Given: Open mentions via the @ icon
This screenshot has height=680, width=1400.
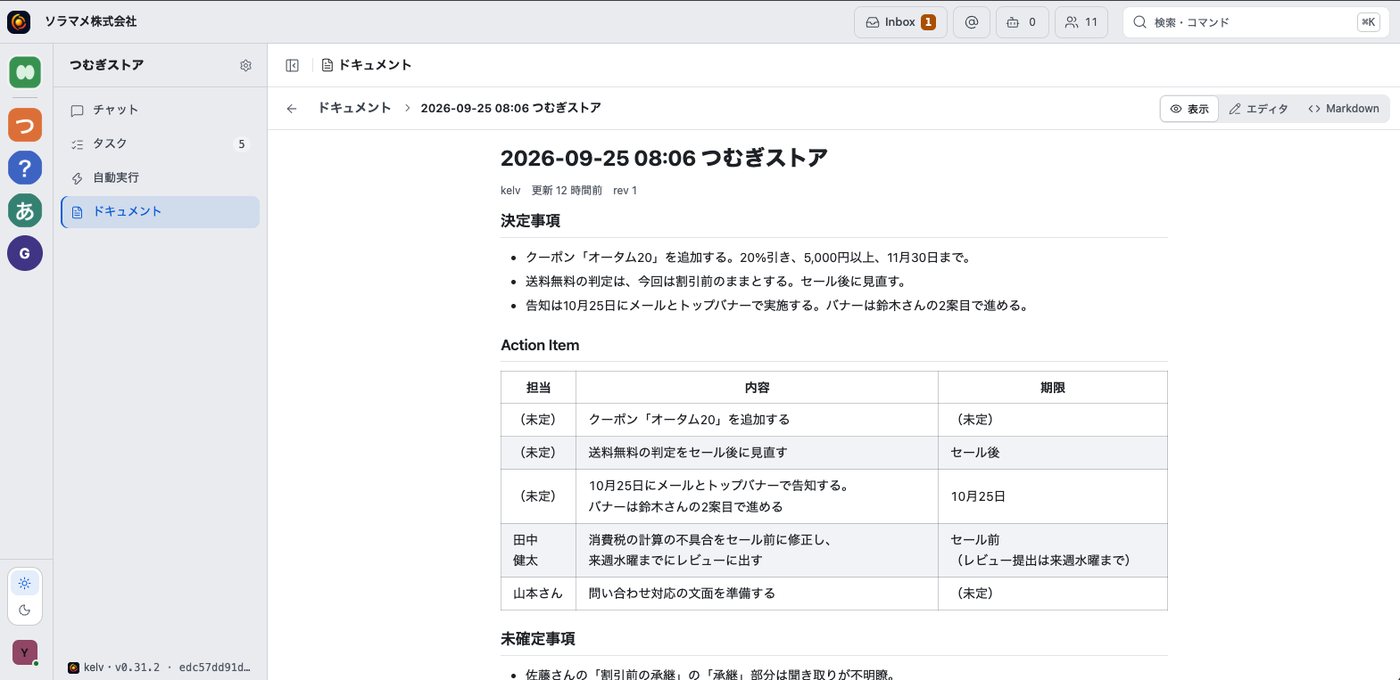Looking at the screenshot, I should (x=971, y=22).
